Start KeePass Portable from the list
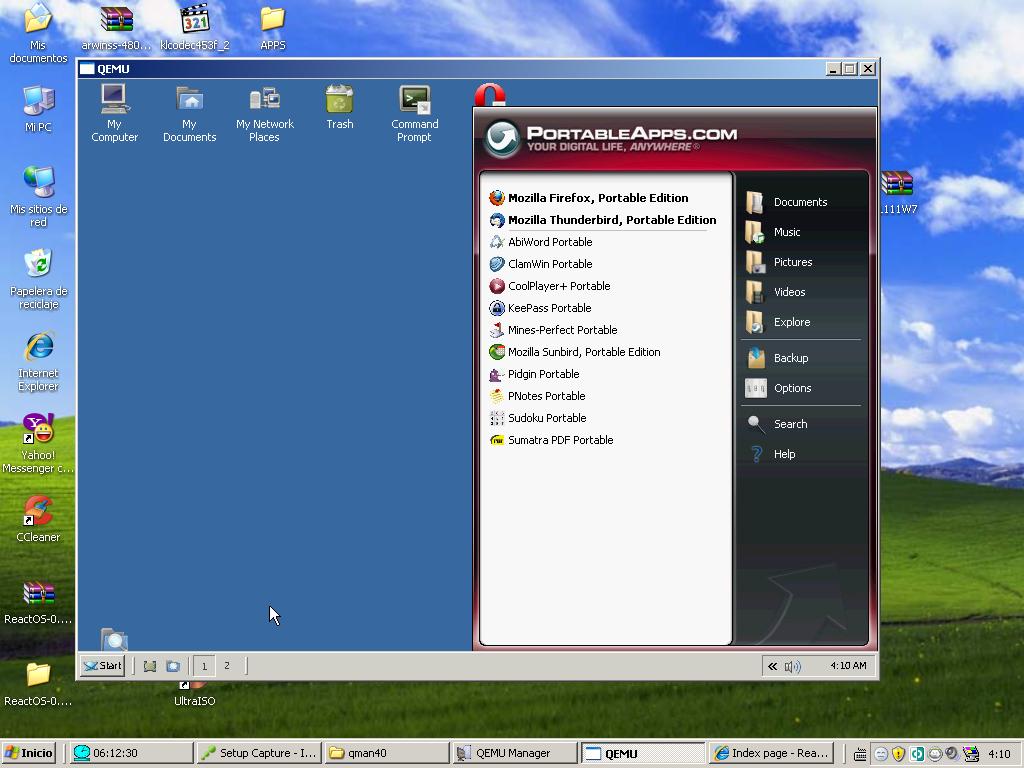Screen dimensions: 1024x768 (x=549, y=308)
